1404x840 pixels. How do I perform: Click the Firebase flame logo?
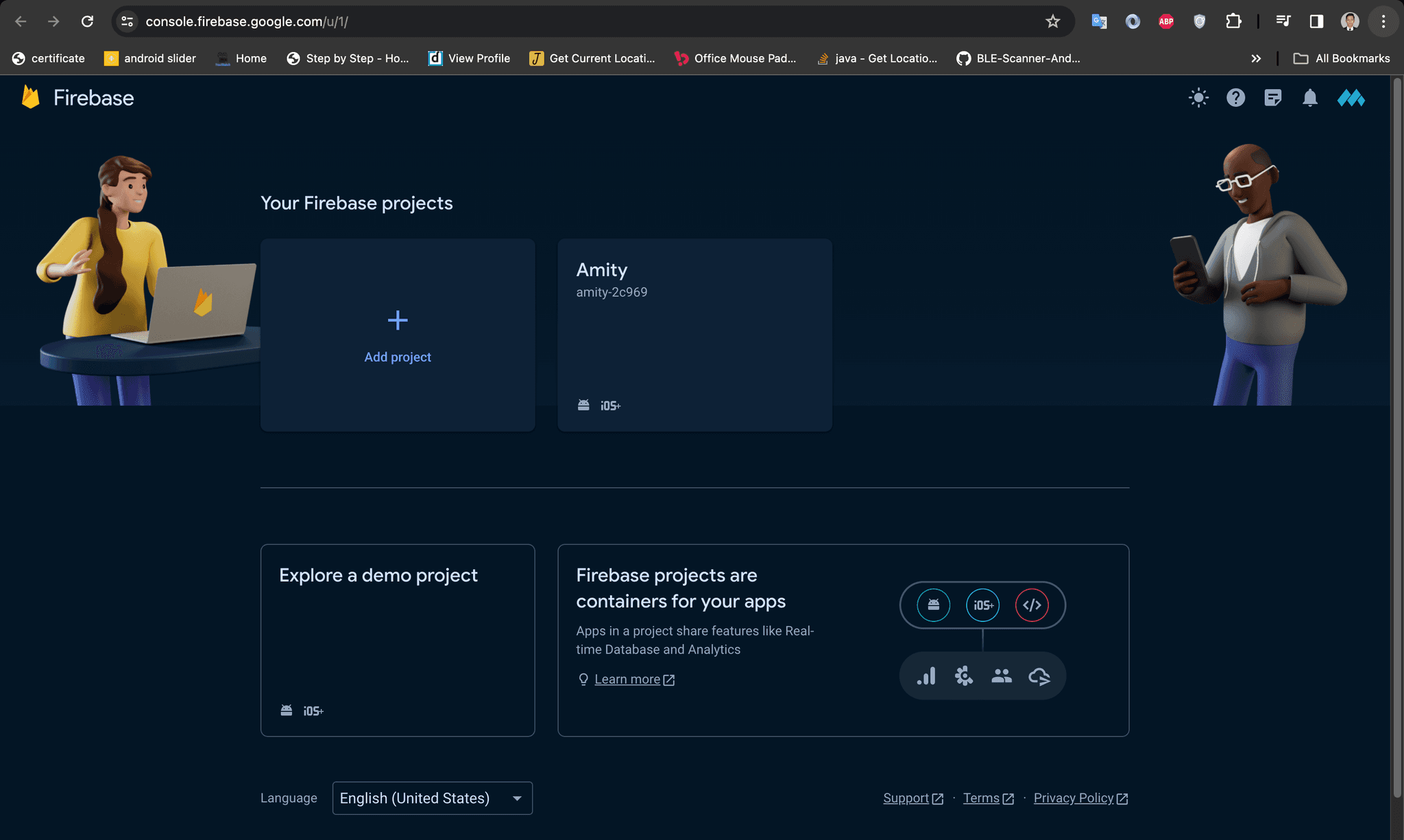pos(30,97)
